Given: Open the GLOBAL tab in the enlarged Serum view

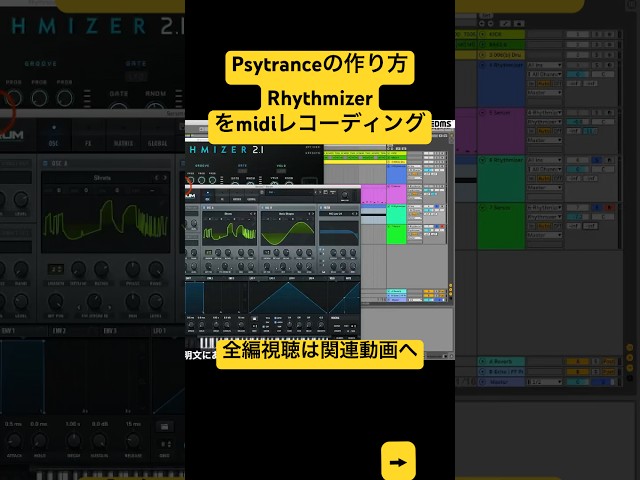Looking at the screenshot, I should tap(158, 136).
